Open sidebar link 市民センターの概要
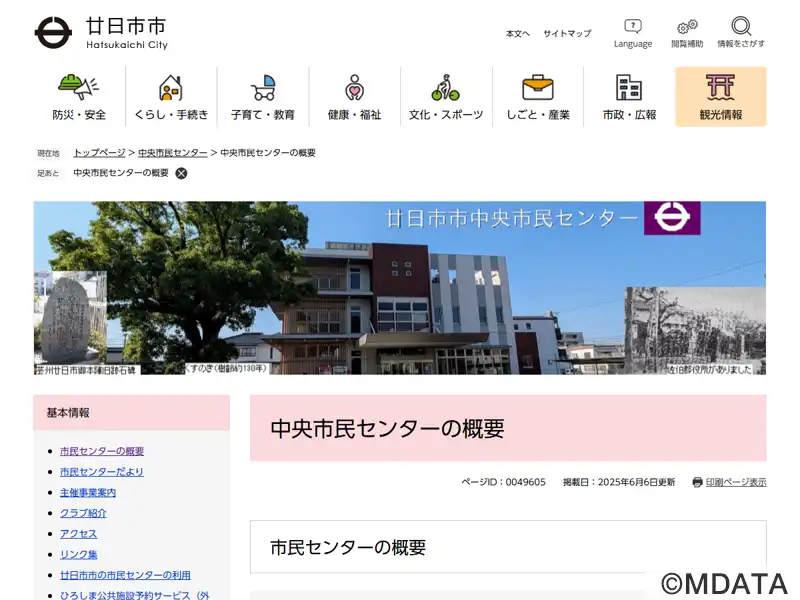The width and height of the screenshot is (800, 600). point(102,451)
